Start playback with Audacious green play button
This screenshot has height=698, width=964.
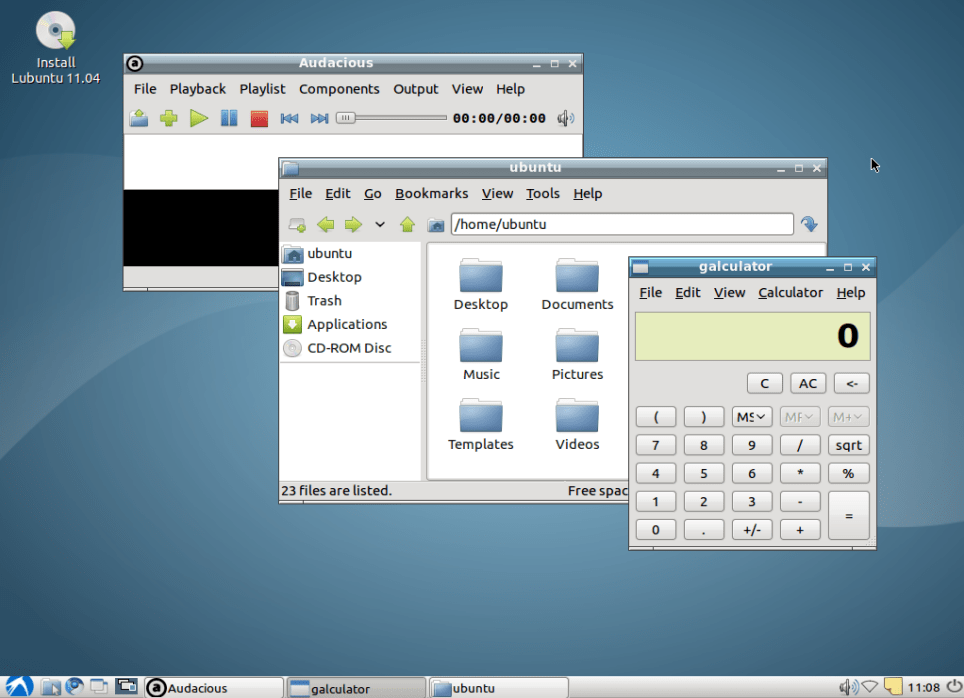(199, 118)
